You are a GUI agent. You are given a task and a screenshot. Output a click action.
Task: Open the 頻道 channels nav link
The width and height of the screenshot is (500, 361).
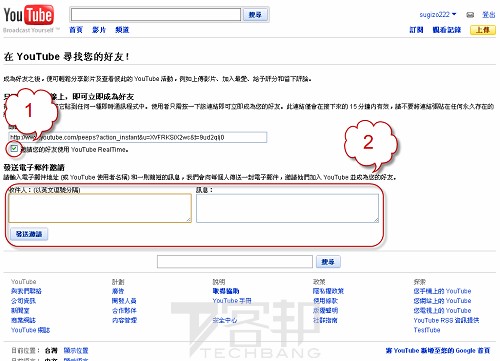click(122, 30)
